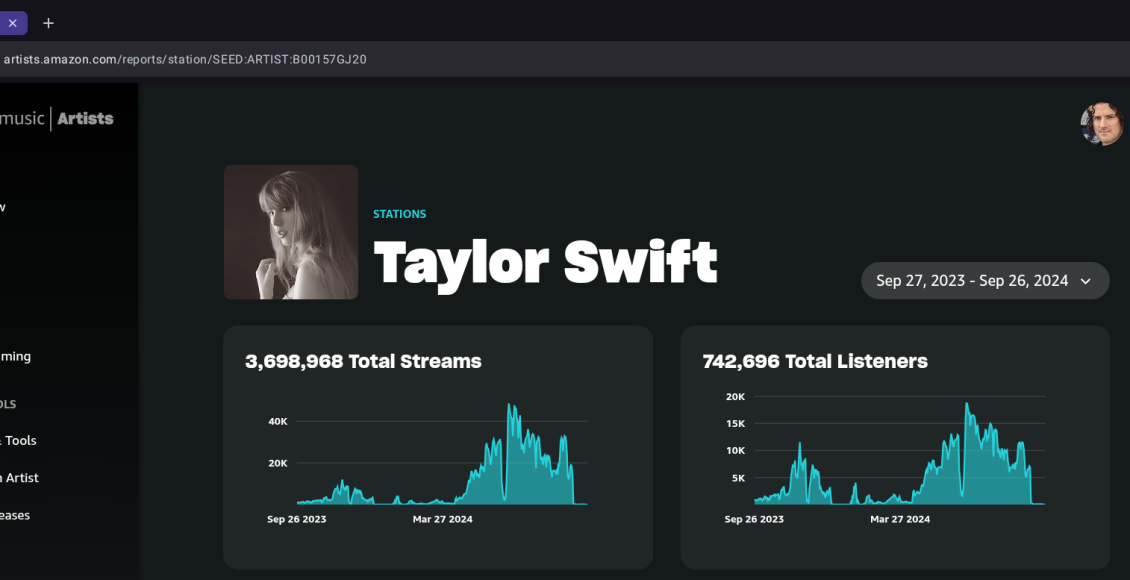This screenshot has width=1130, height=580.
Task: Click Sep 26 2023 label on Listeners chart
Action: tap(754, 520)
